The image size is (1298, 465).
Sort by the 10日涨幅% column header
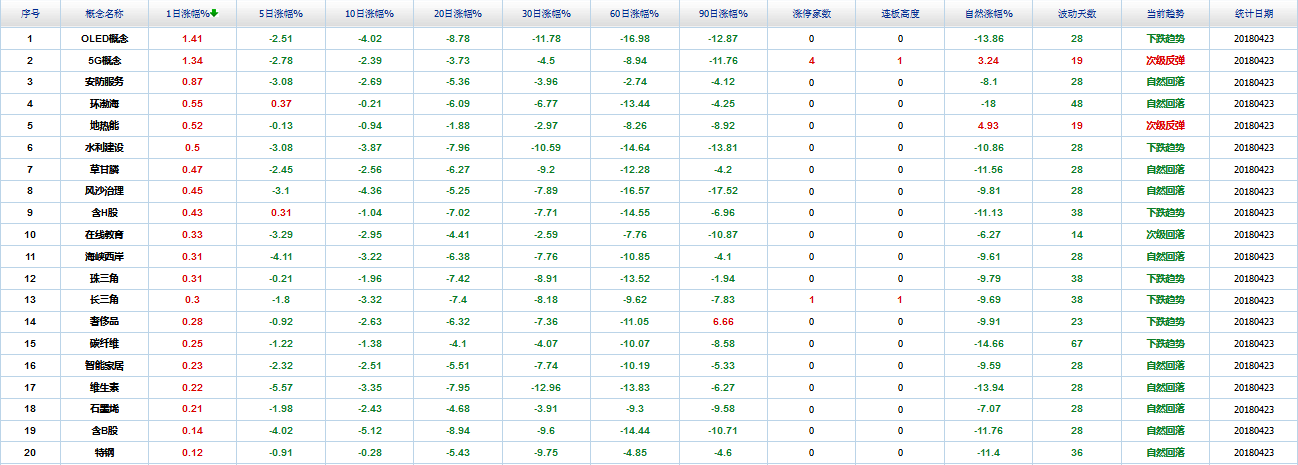point(369,14)
